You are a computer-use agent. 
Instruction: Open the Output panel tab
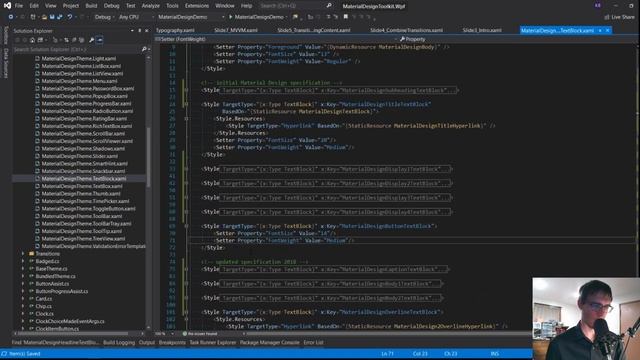(x=147, y=343)
